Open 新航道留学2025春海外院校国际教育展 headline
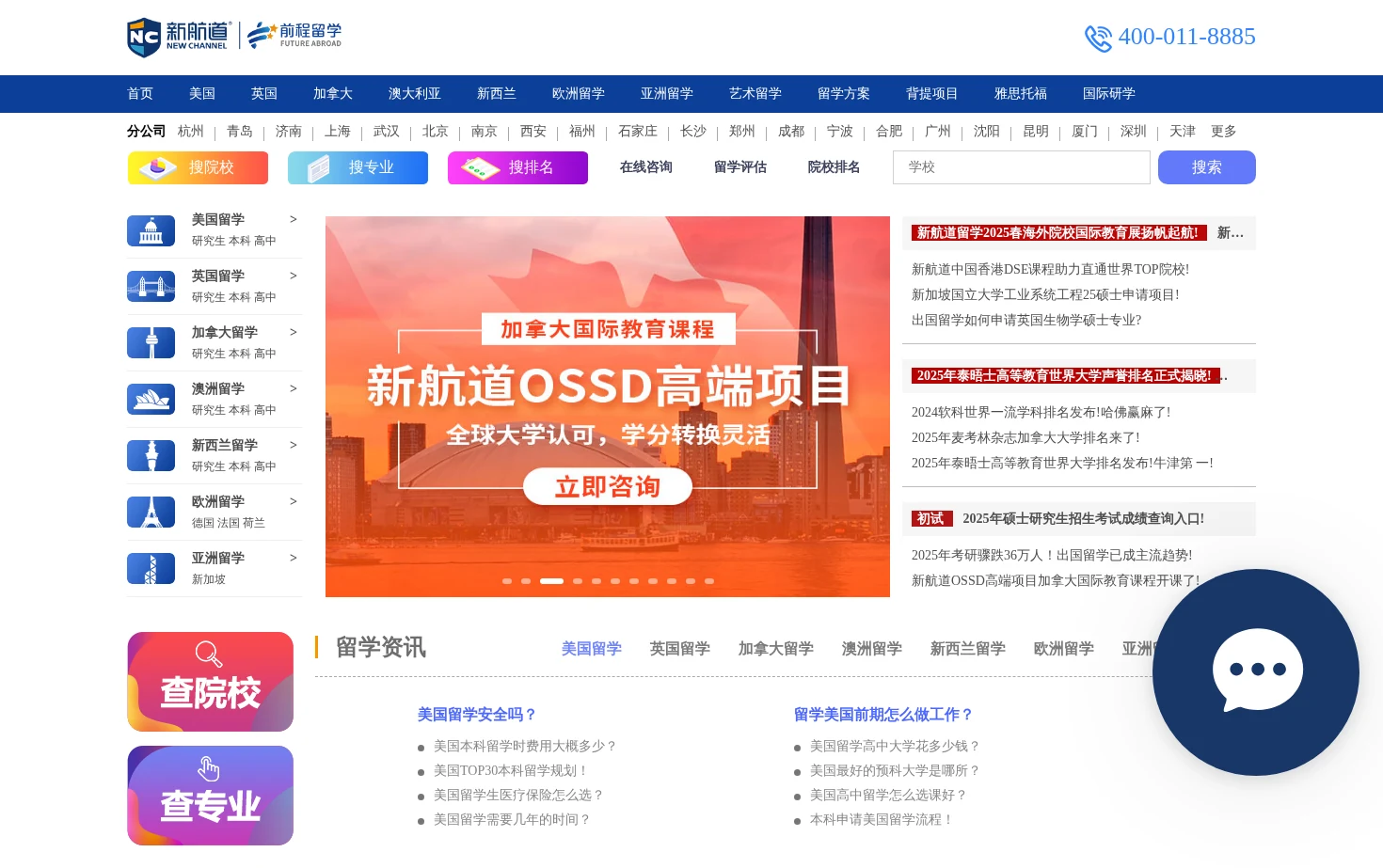1383x868 pixels. pos(1059,233)
